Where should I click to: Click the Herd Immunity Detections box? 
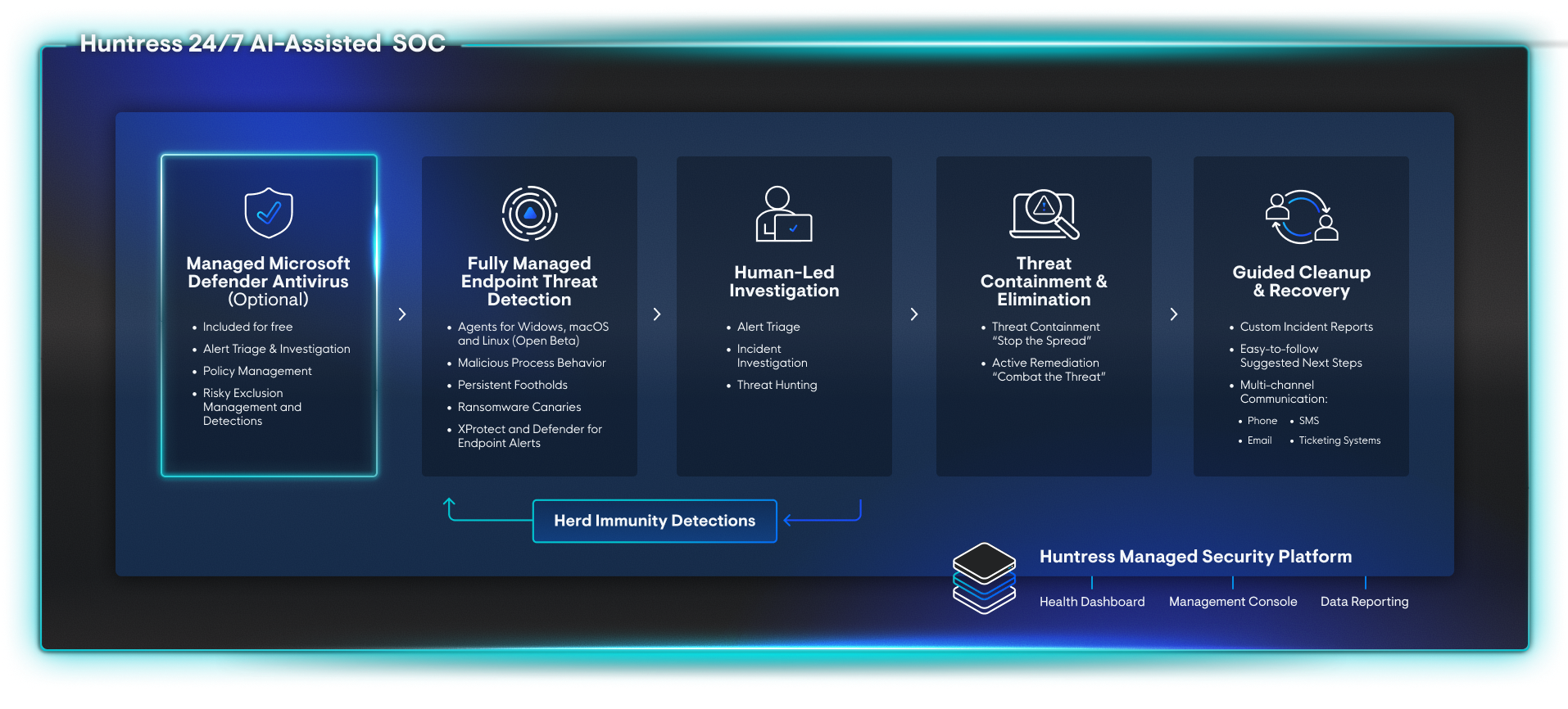654,521
